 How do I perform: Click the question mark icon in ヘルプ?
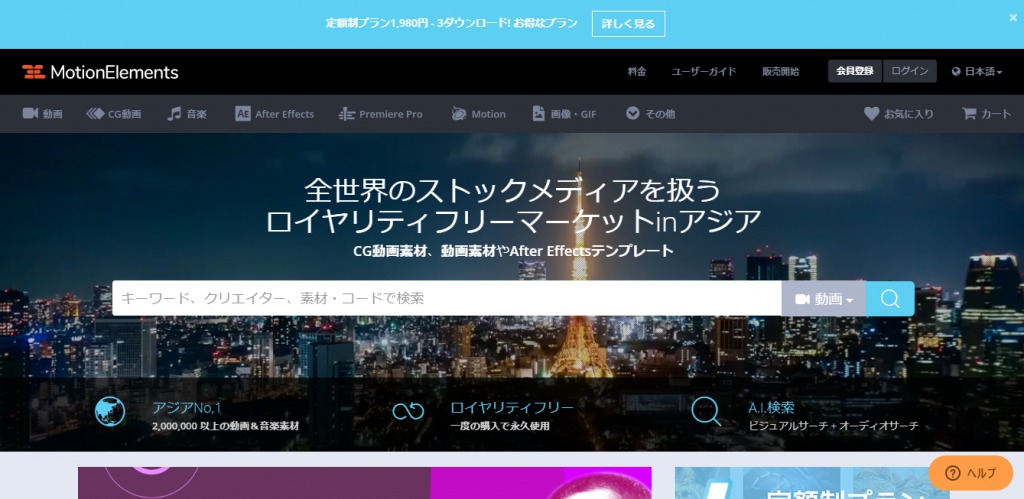coord(952,473)
